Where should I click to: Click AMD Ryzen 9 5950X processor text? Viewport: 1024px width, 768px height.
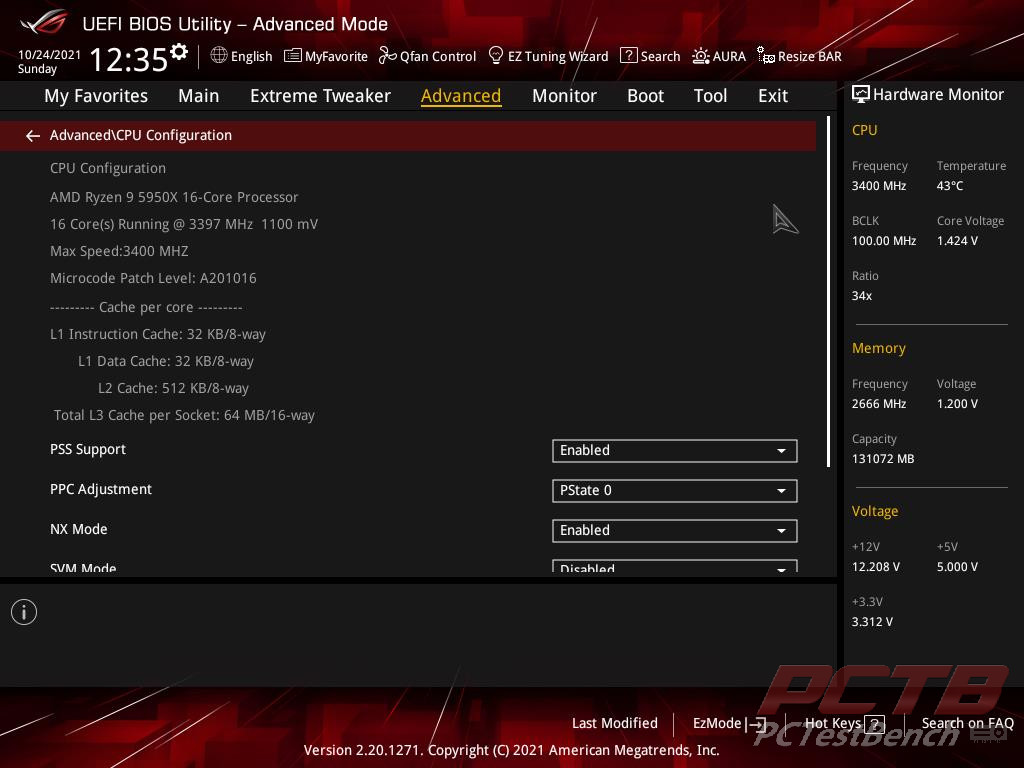click(x=174, y=197)
